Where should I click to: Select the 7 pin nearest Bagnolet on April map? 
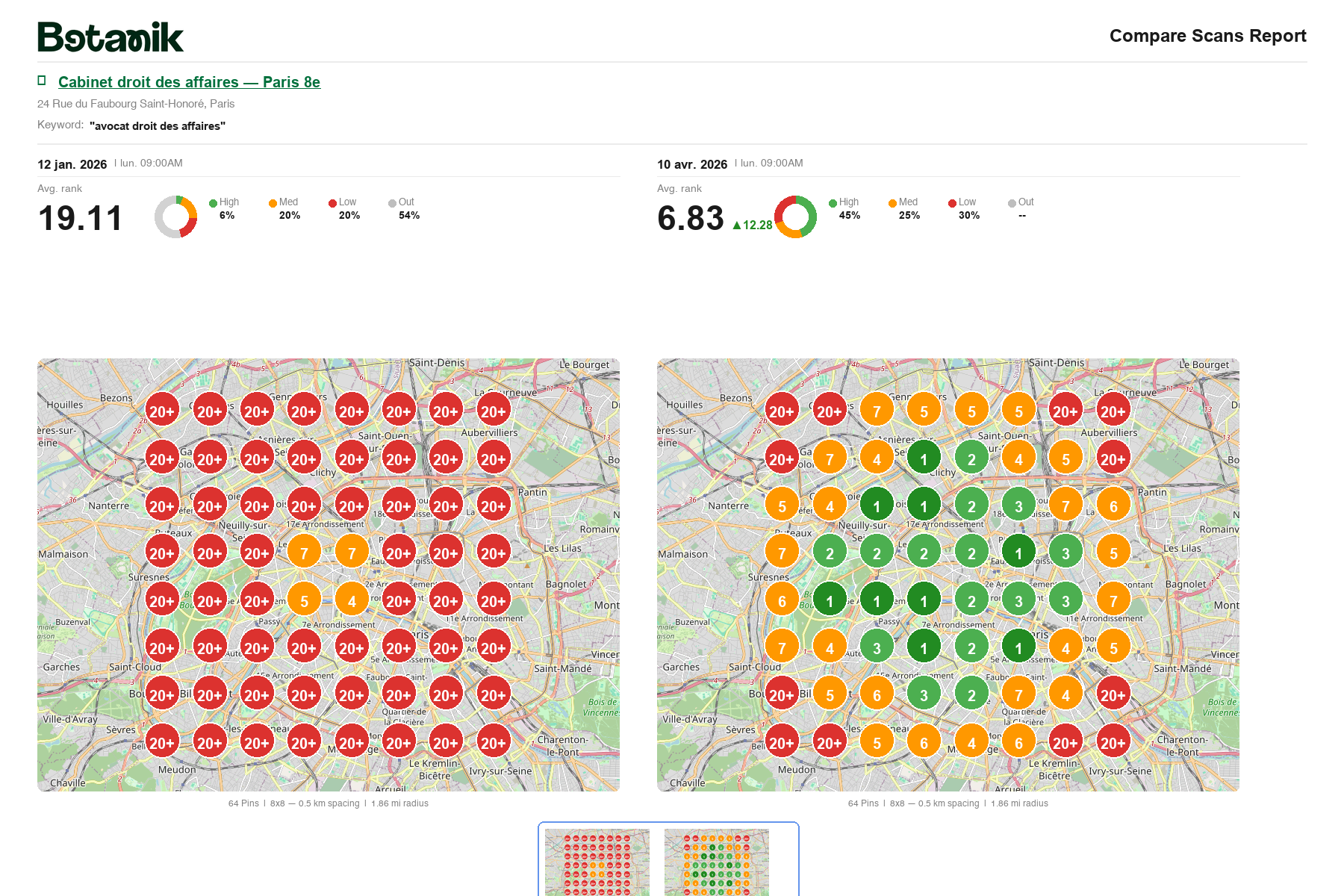(x=1113, y=600)
